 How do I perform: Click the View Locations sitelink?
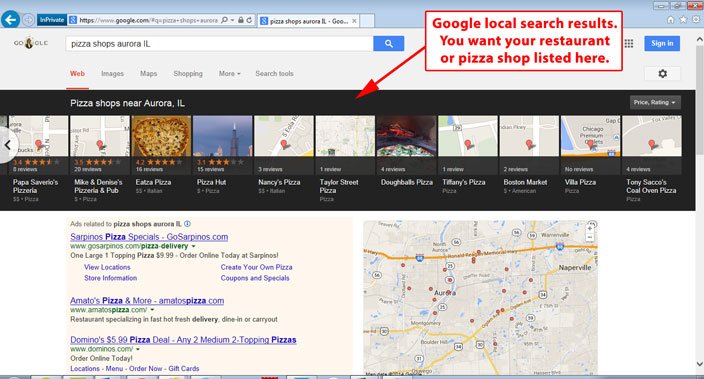[x=107, y=267]
